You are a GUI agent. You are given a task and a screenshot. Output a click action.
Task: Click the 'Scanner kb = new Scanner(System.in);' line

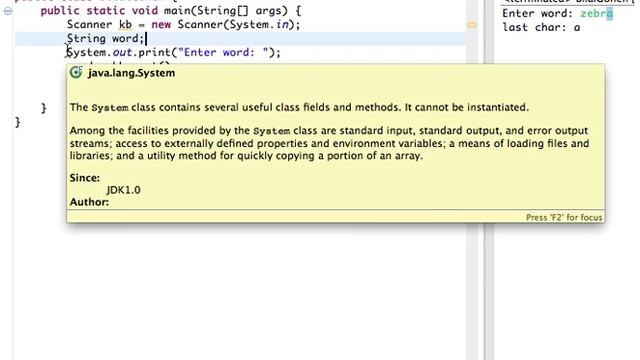click(x=183, y=25)
